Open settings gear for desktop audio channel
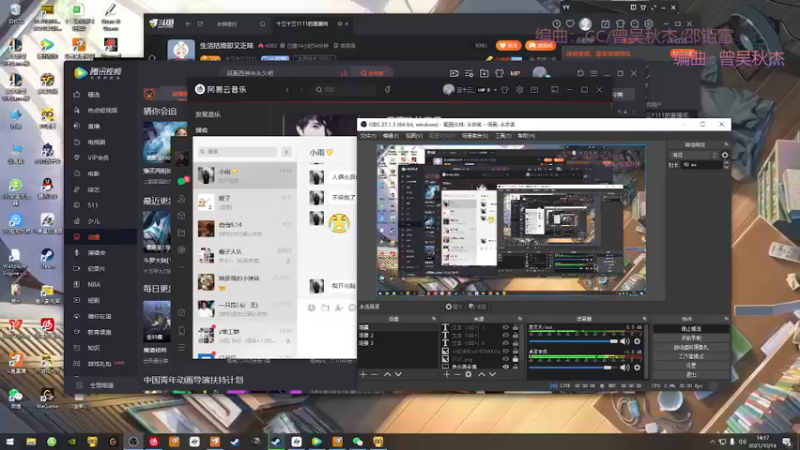The height and width of the screenshot is (450, 800). coord(637,367)
